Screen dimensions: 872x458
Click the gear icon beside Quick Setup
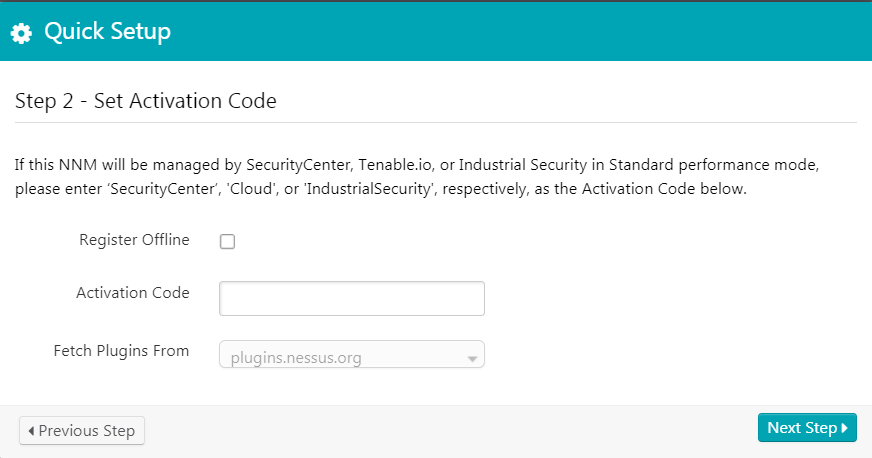click(21, 33)
